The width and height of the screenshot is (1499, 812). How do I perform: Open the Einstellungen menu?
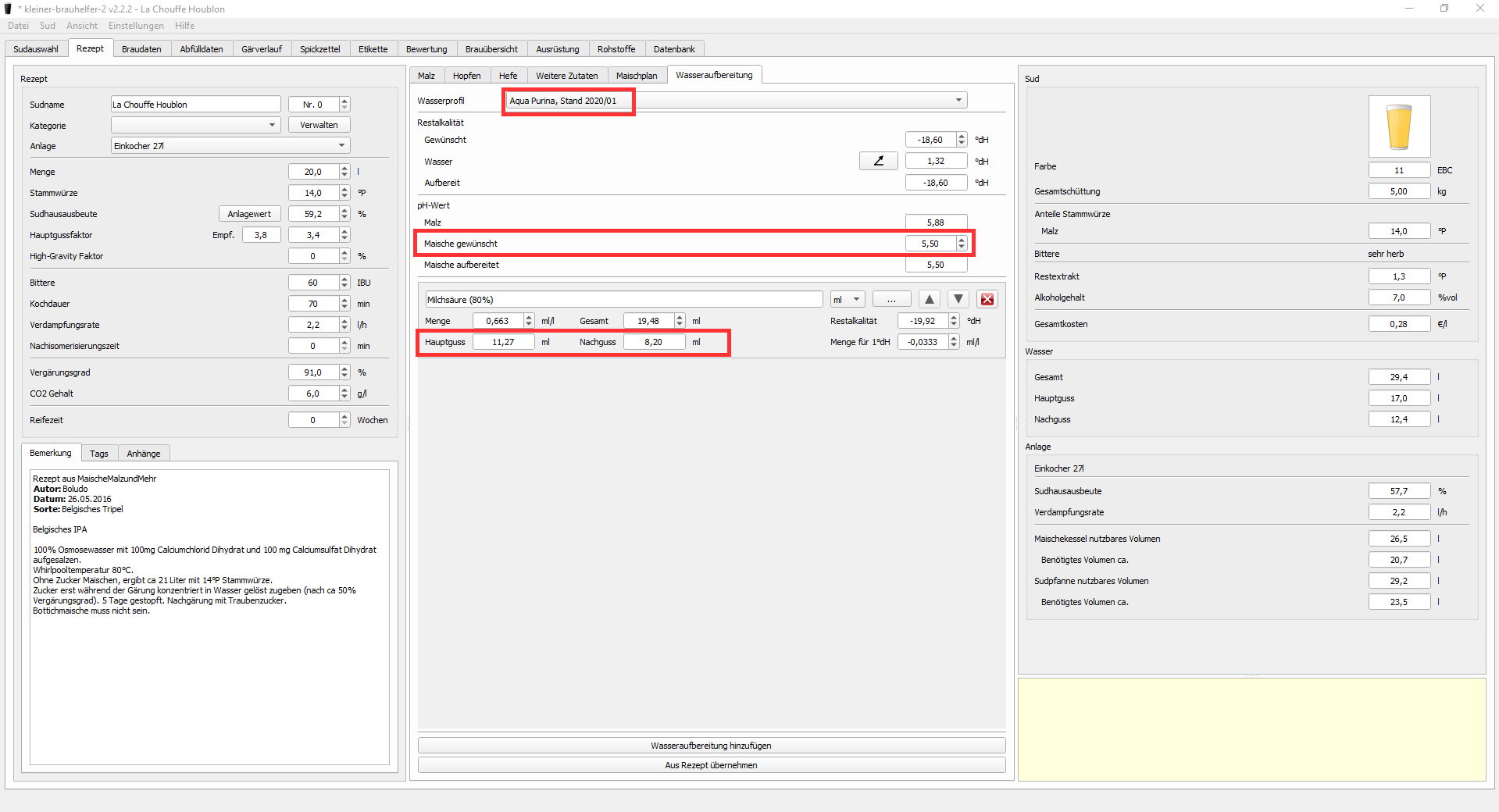point(136,26)
